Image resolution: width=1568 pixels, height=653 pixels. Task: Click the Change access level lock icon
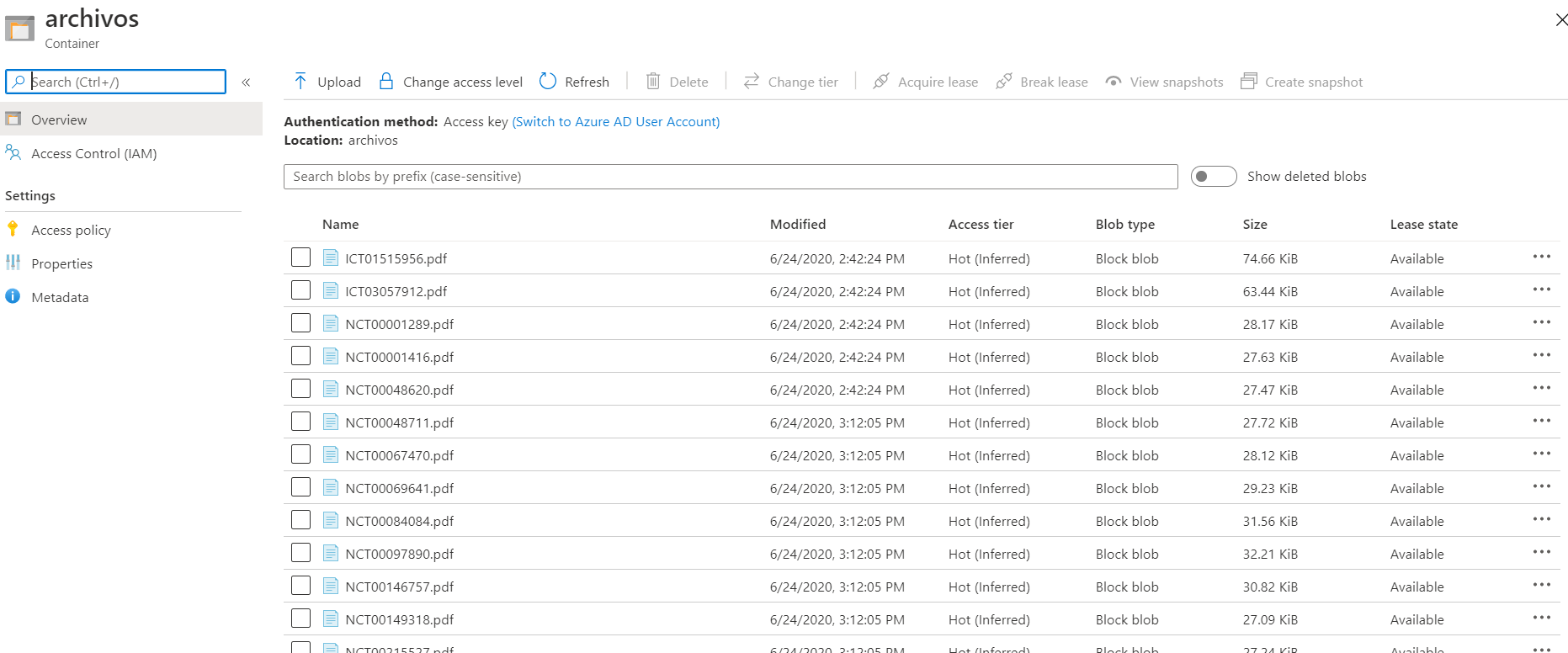pos(386,82)
